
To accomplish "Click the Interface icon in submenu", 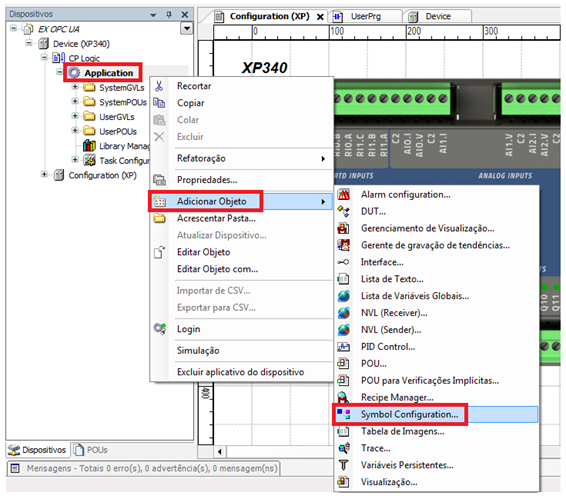I will (x=343, y=262).
